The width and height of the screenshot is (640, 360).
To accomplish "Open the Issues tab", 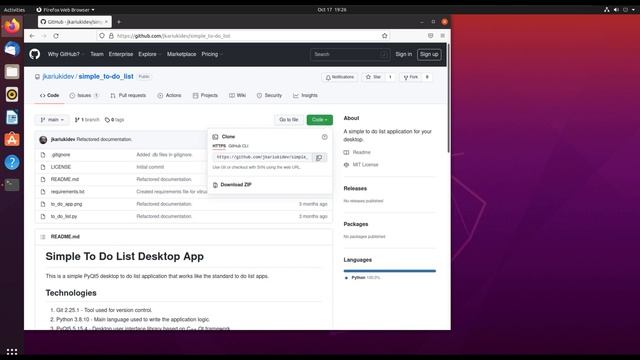I will [84, 96].
